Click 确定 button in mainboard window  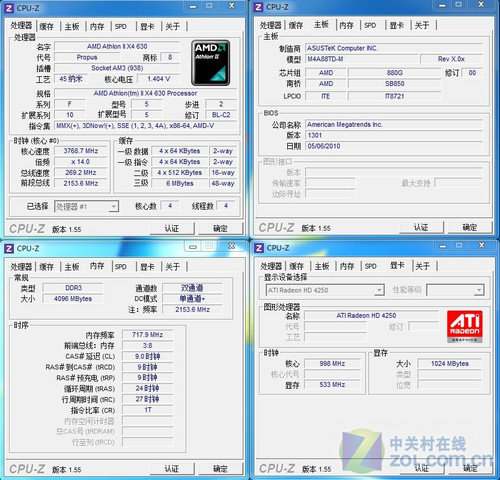tap(470, 227)
